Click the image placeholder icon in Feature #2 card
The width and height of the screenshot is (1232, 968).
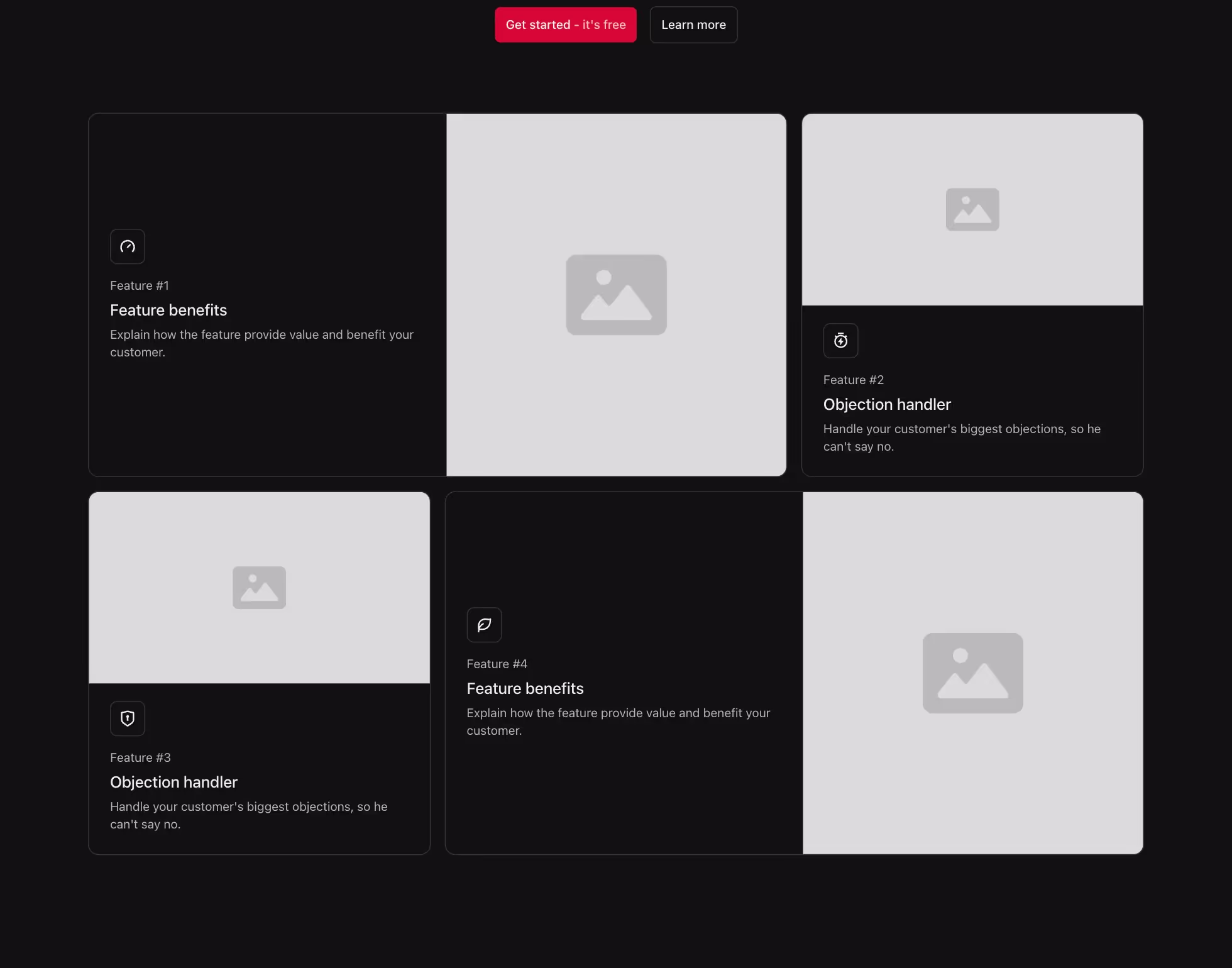coord(972,209)
